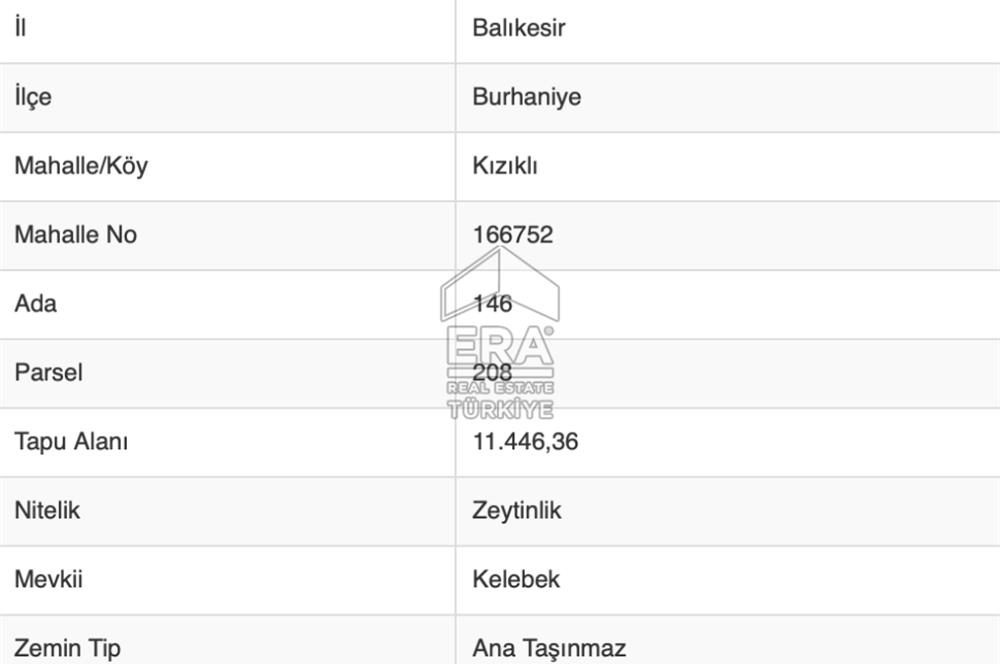Click the 11.446,36 area value
The width and height of the screenshot is (1000, 664).
coord(525,442)
